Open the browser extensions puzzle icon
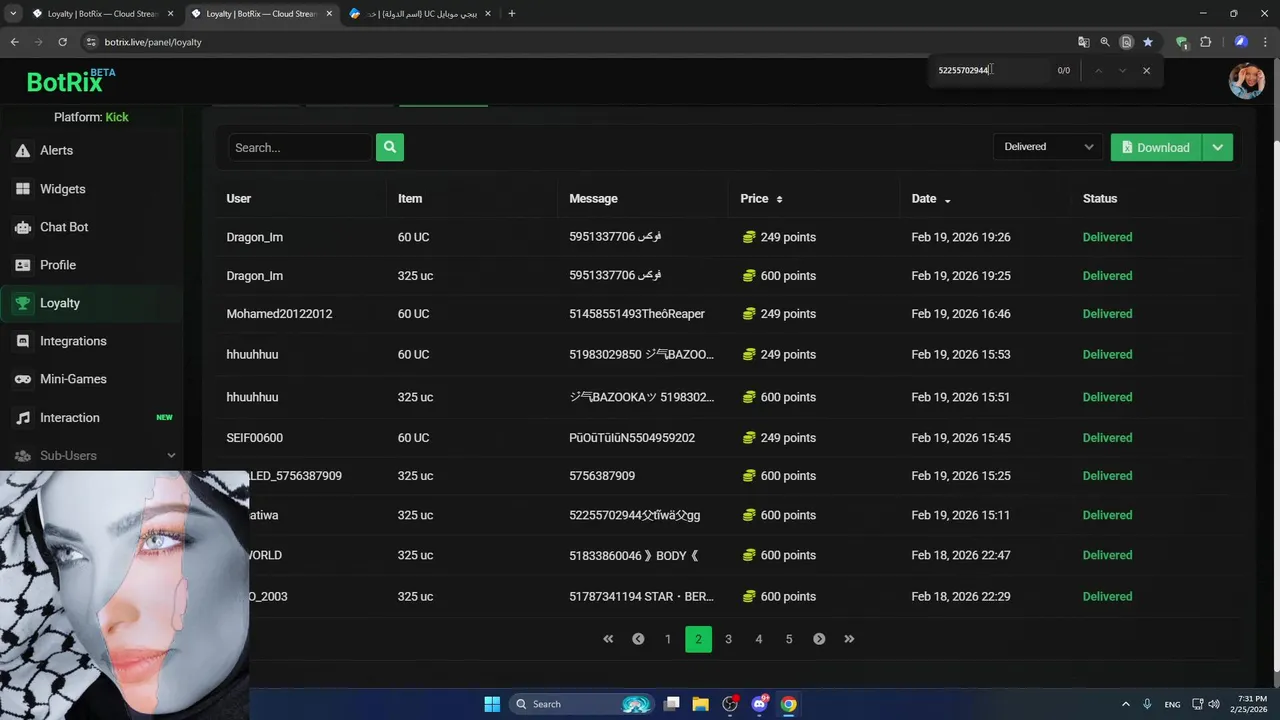This screenshot has width=1280, height=720. tap(1205, 42)
